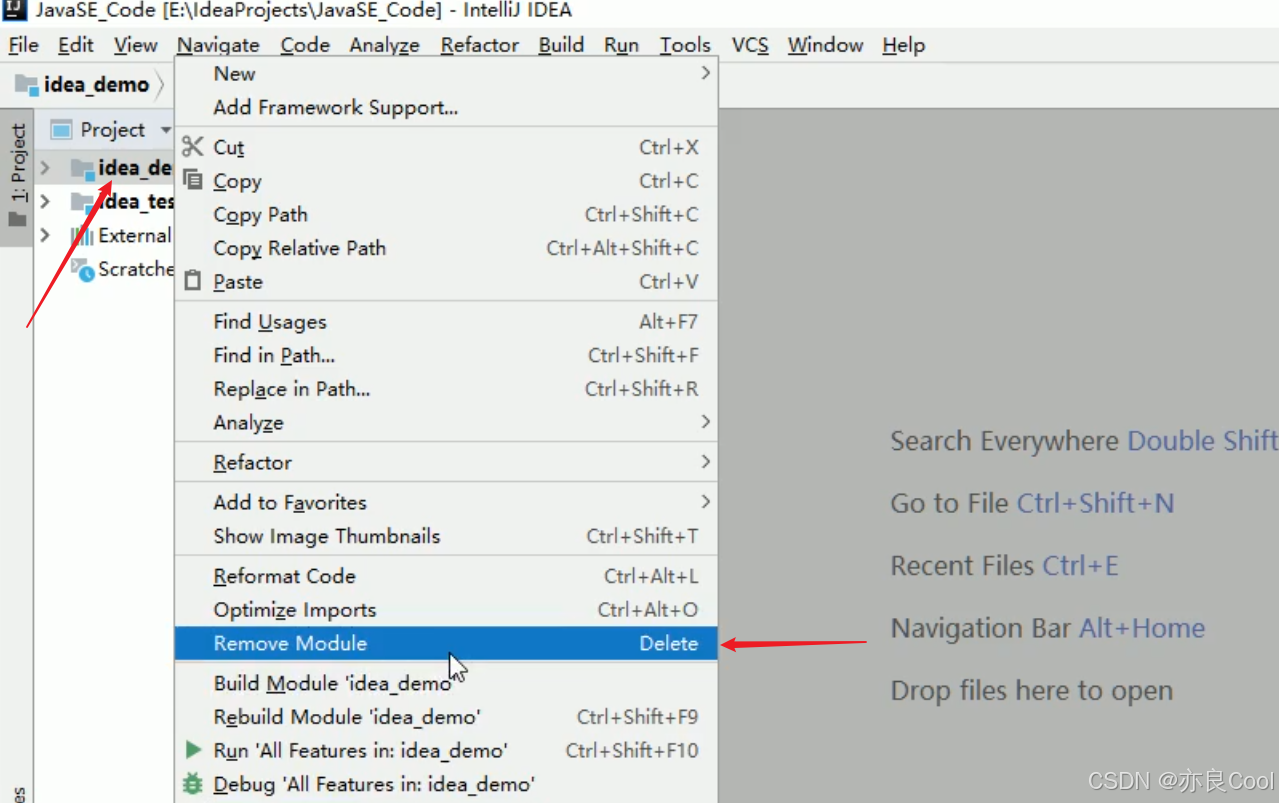Select Remove Module
Image resolution: width=1279 pixels, height=803 pixels.
tap(446, 643)
